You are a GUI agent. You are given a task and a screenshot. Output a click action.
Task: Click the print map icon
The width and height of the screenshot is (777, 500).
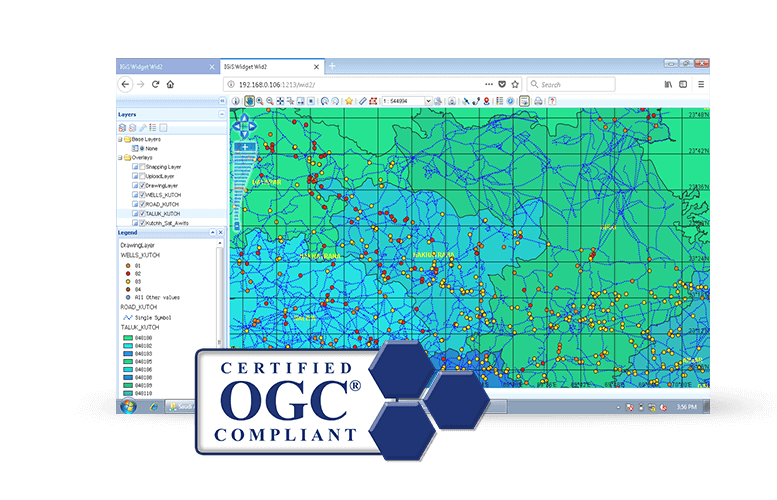[x=538, y=101]
